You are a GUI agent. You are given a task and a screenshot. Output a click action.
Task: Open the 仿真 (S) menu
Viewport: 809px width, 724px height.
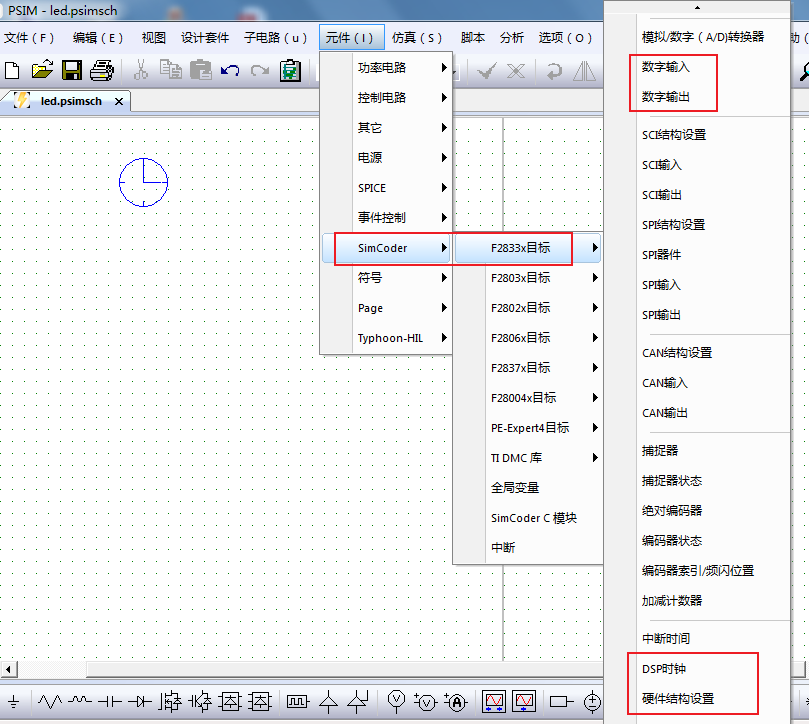tap(417, 38)
